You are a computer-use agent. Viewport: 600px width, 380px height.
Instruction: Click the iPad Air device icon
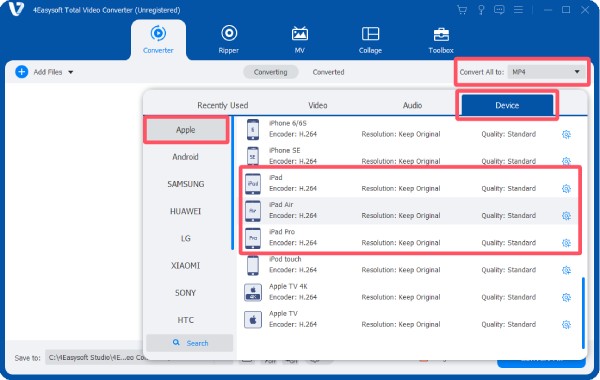(253, 211)
